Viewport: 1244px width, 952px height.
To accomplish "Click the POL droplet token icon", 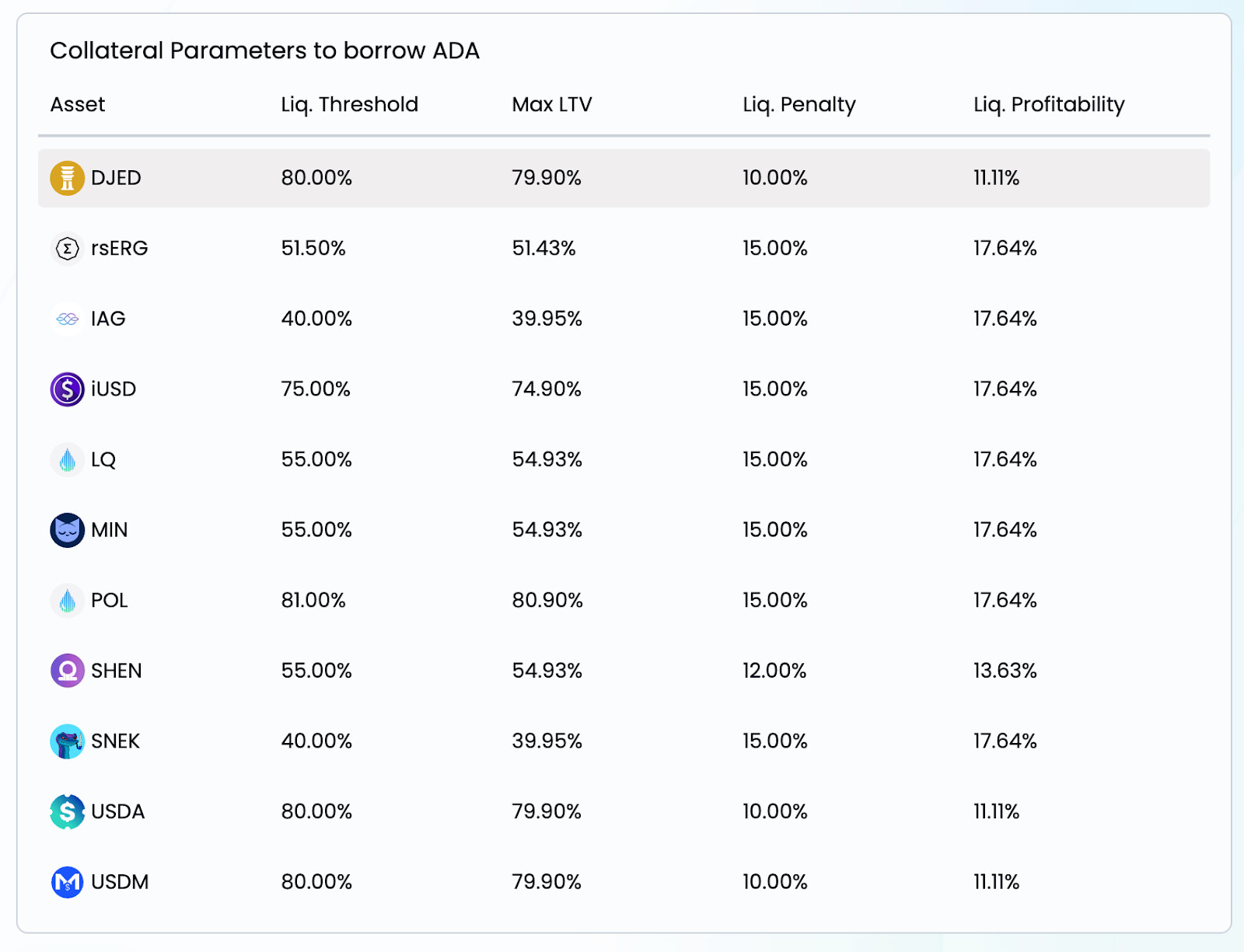I will pos(68,601).
